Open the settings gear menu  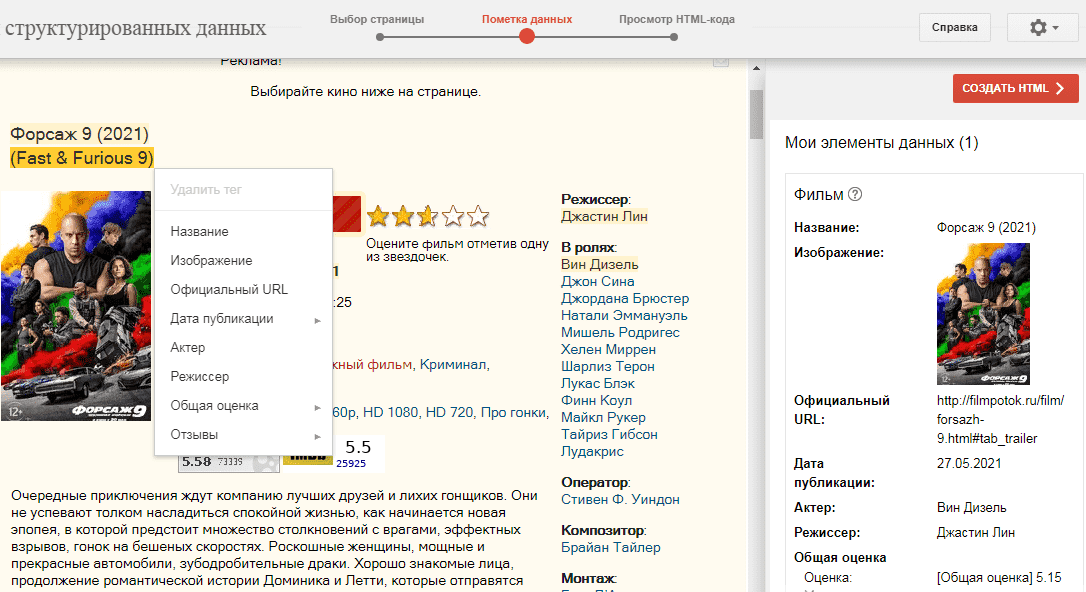1044,28
